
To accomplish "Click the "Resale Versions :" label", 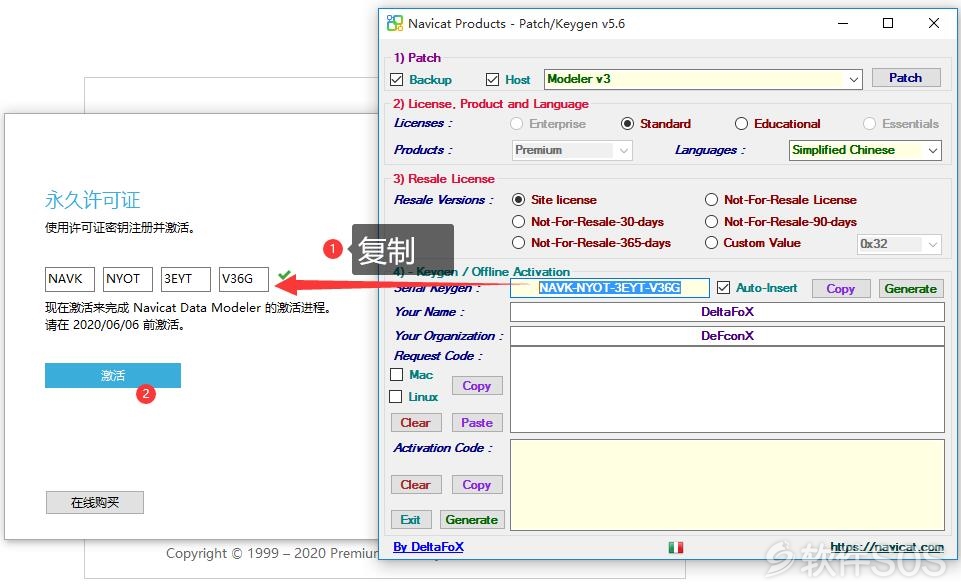I will click(444, 200).
